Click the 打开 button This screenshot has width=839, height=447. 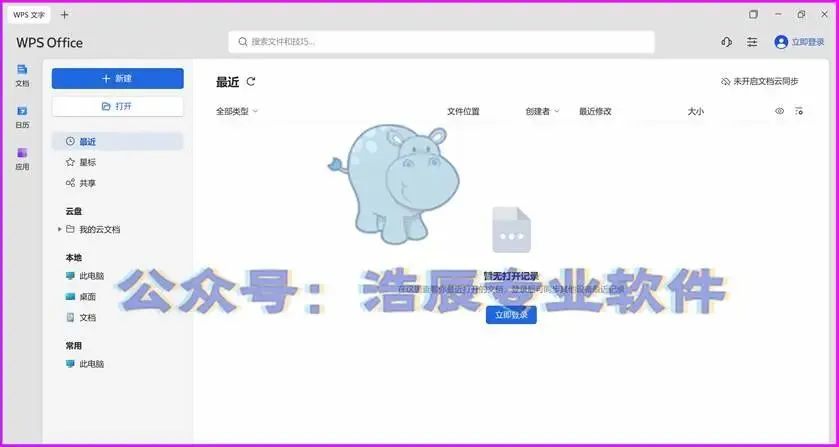point(118,107)
